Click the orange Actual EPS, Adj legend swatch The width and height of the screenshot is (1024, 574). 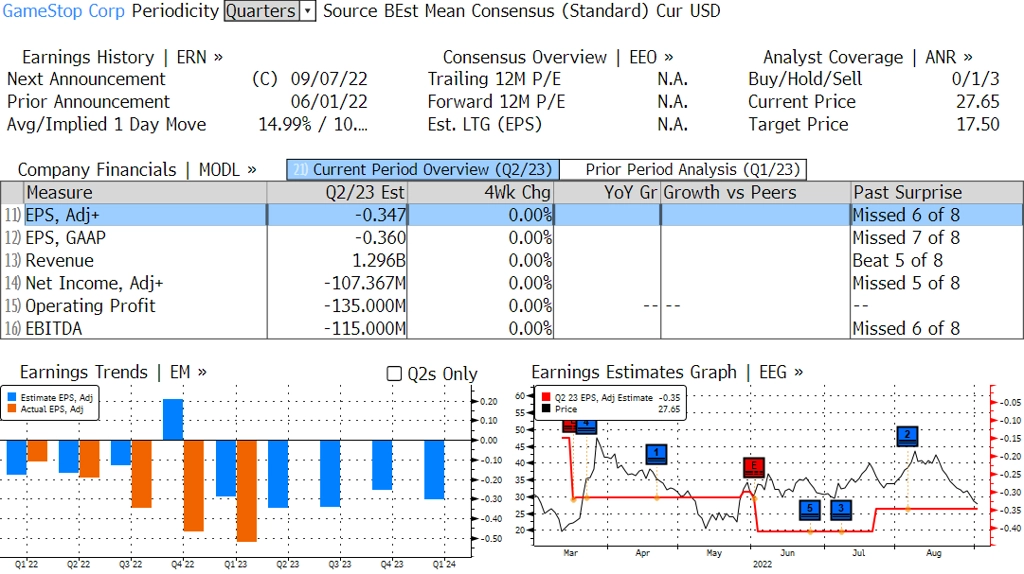12,409
